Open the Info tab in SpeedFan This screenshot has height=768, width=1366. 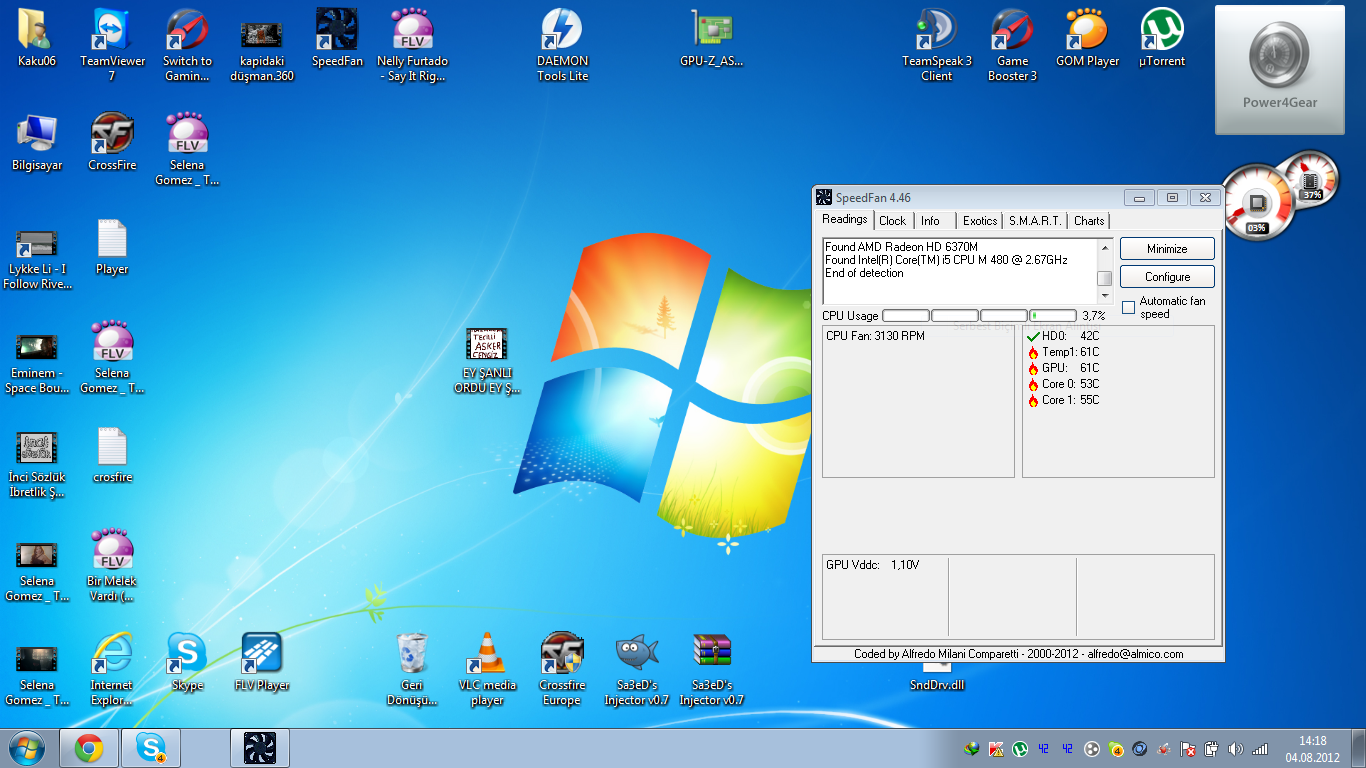tap(931, 221)
